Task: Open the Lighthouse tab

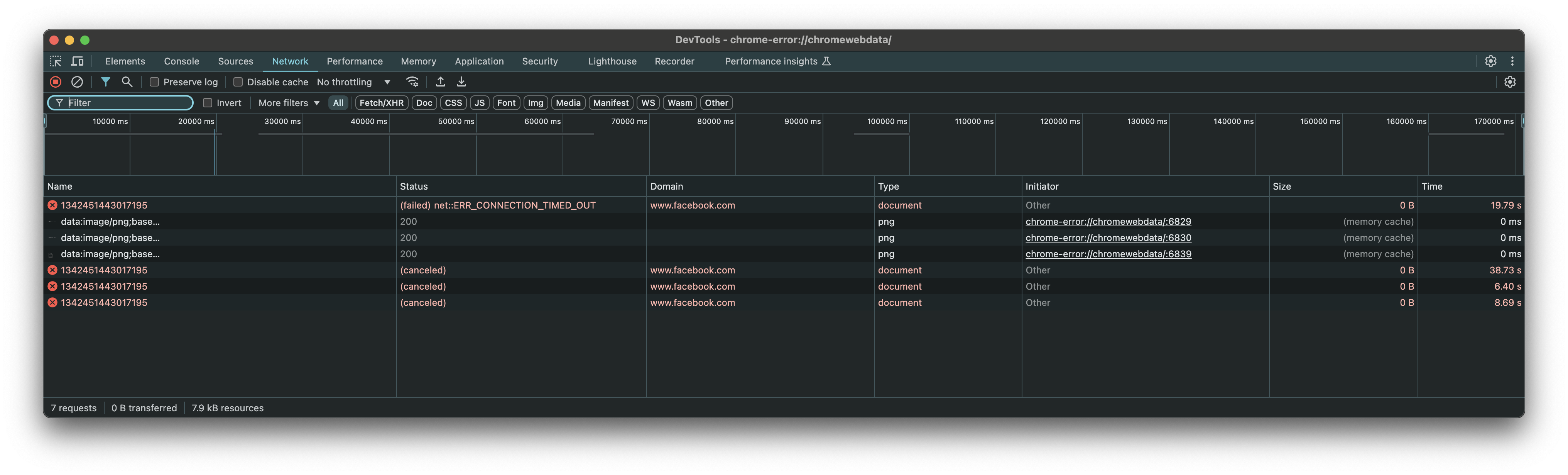Action: click(612, 61)
